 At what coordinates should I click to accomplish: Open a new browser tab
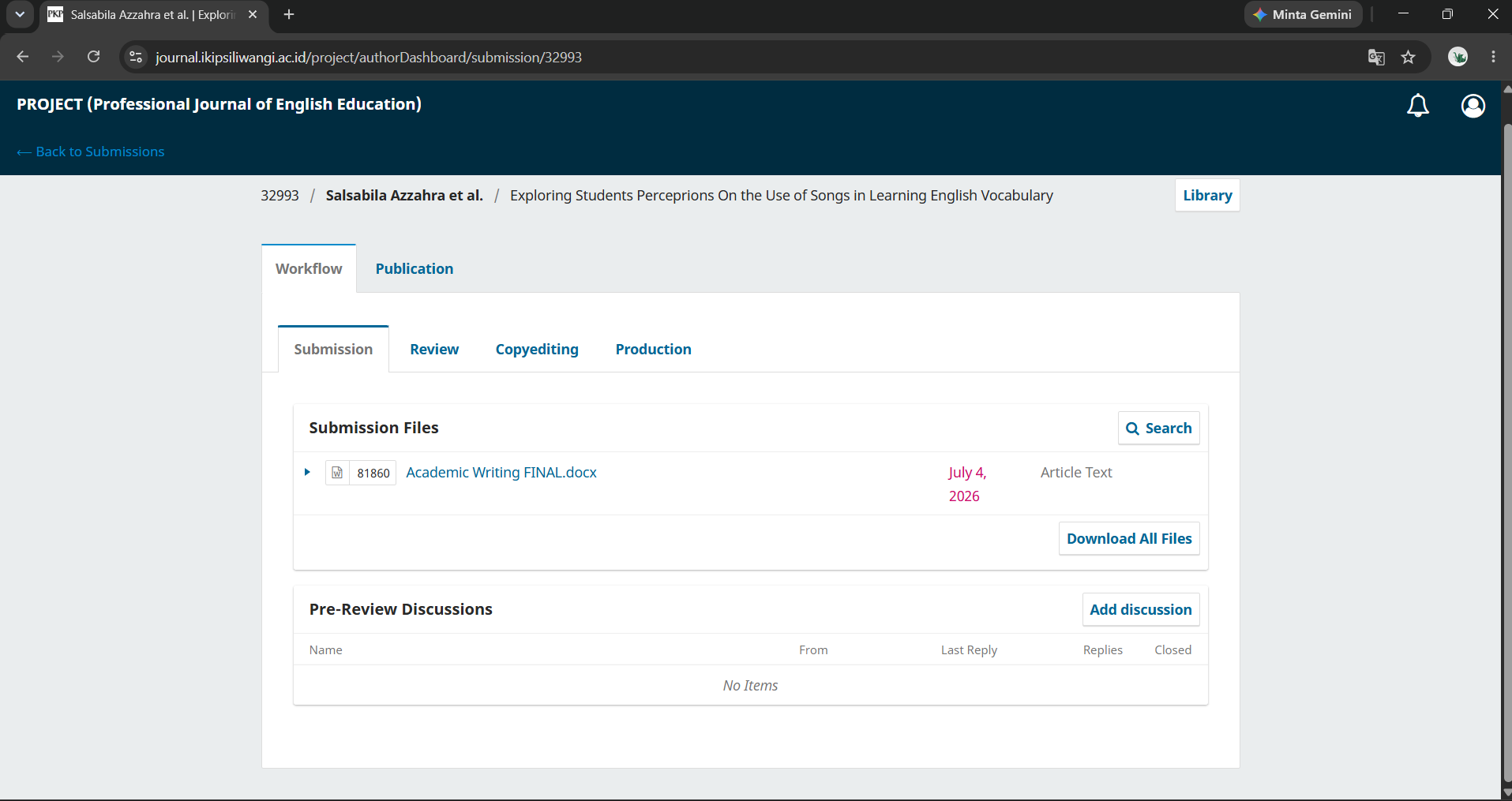[289, 14]
